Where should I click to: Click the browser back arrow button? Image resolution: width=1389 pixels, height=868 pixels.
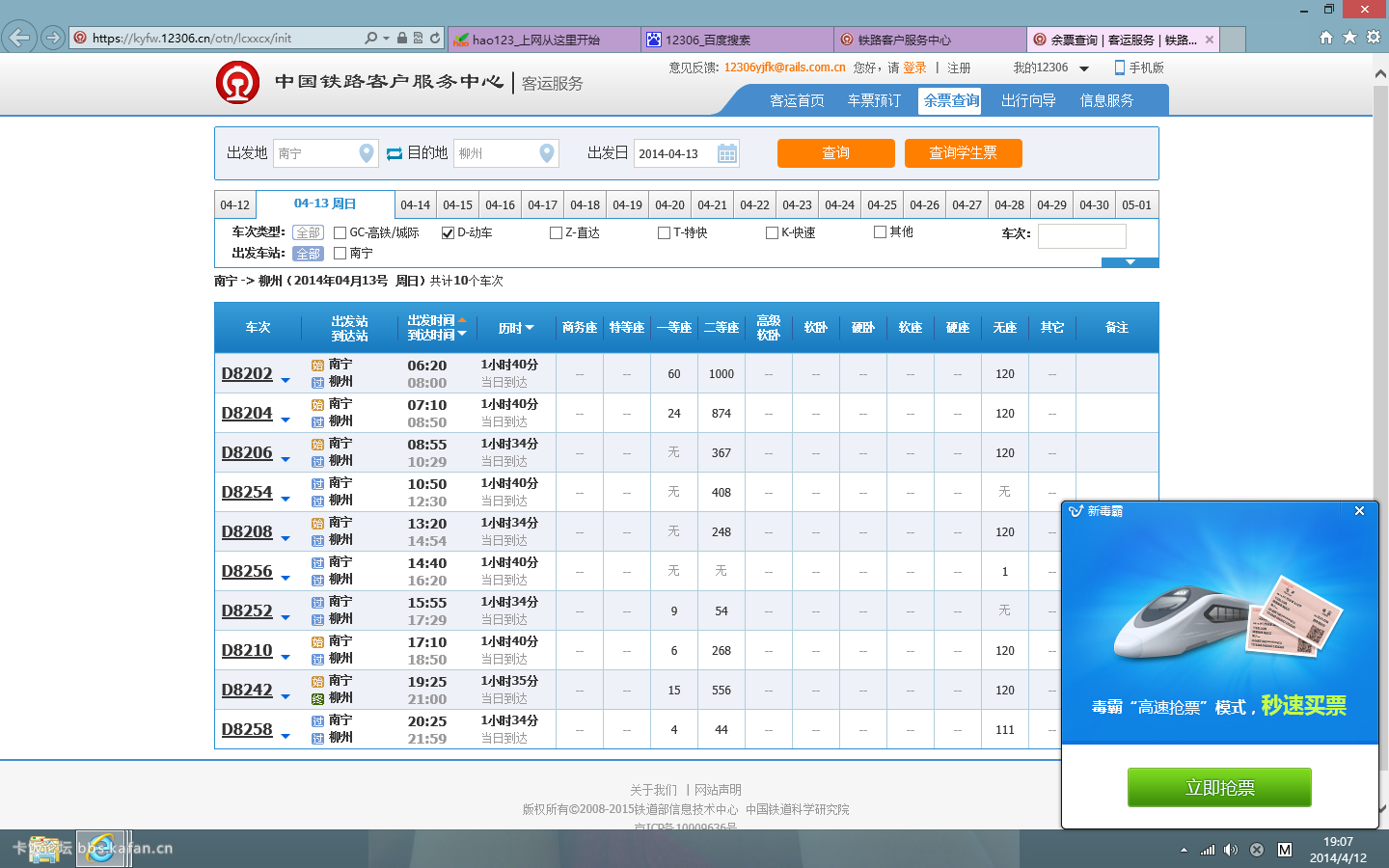pyautogui.click(x=18, y=39)
